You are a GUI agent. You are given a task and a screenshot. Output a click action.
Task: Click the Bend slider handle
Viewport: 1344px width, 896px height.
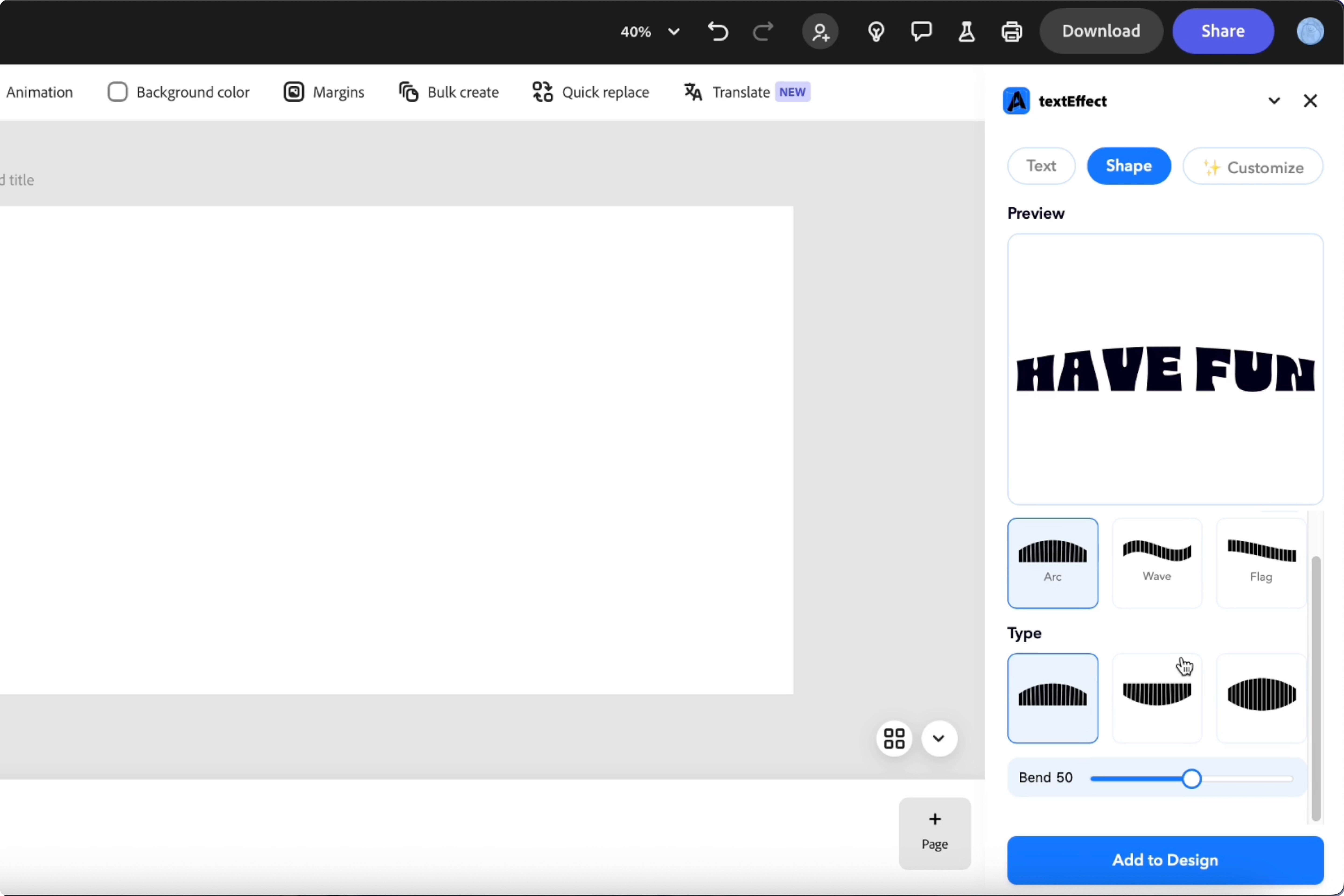[x=1191, y=778]
